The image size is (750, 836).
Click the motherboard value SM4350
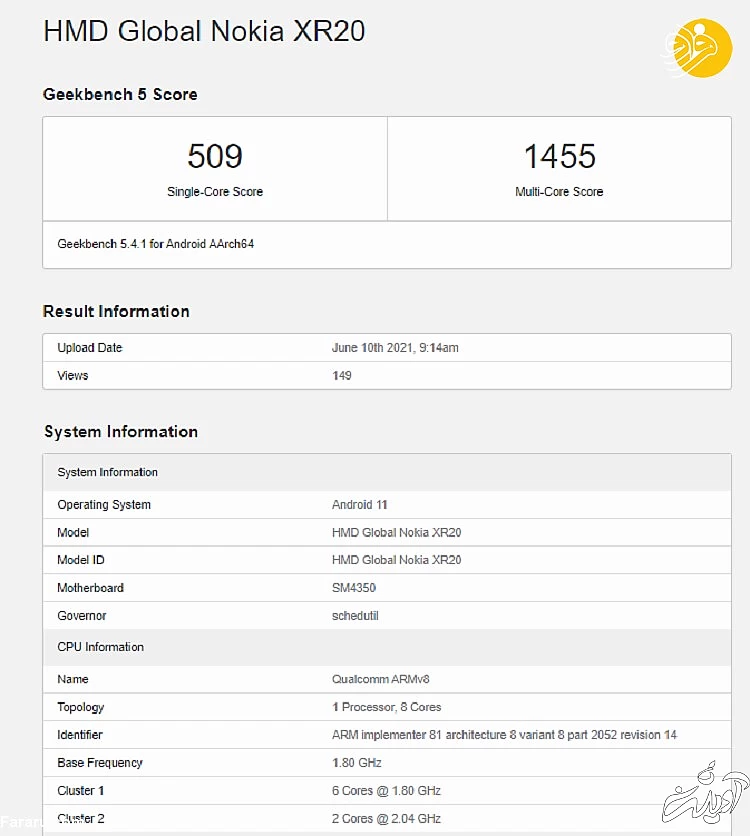354,588
